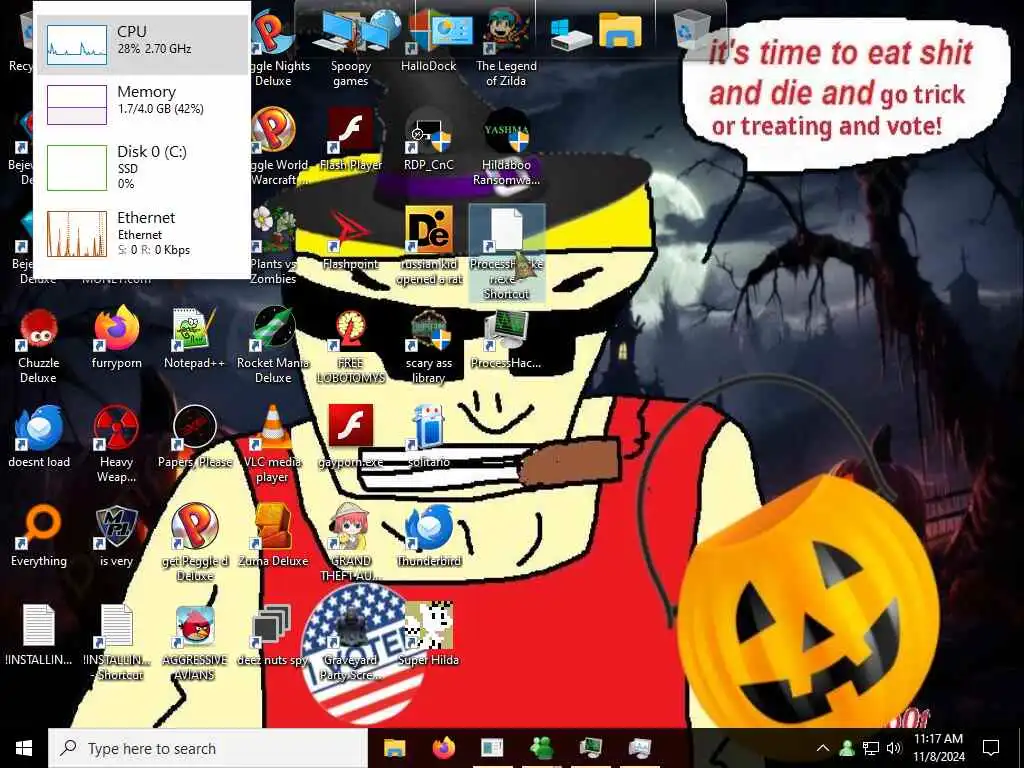Launch the VLC media player shortcut
Screen dimensions: 1024x768
(272, 444)
